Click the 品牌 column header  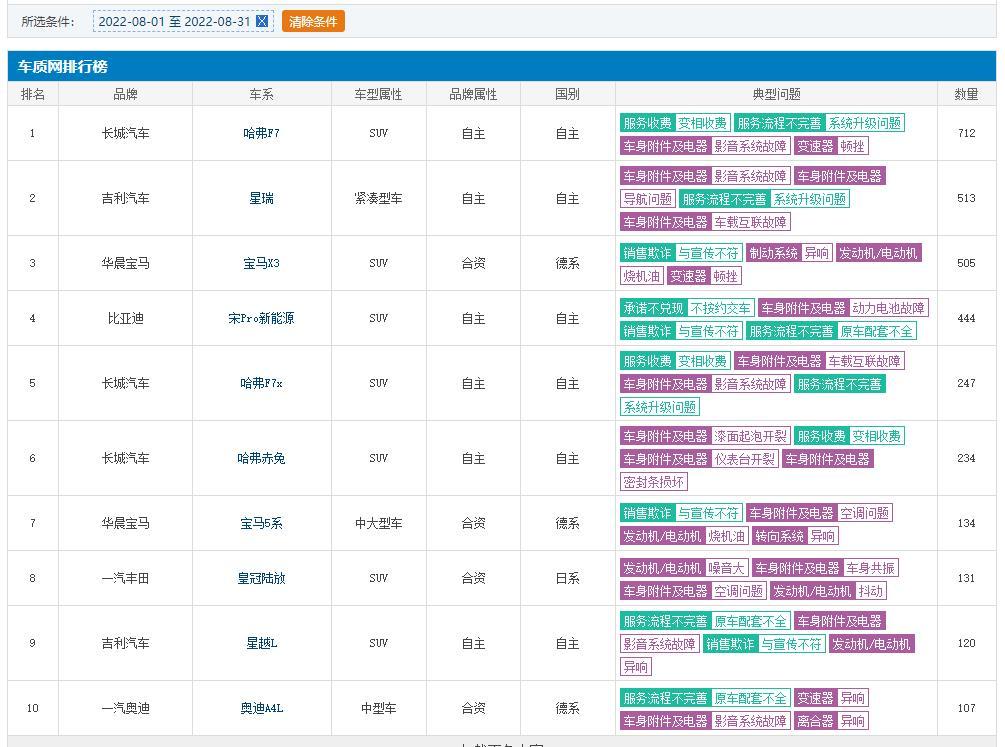125,94
